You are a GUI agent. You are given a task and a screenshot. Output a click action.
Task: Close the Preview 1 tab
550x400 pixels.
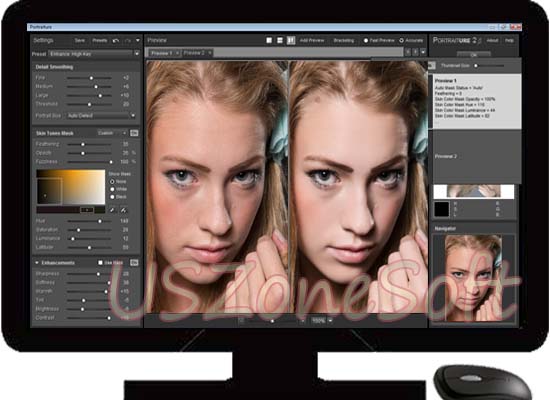click(177, 53)
